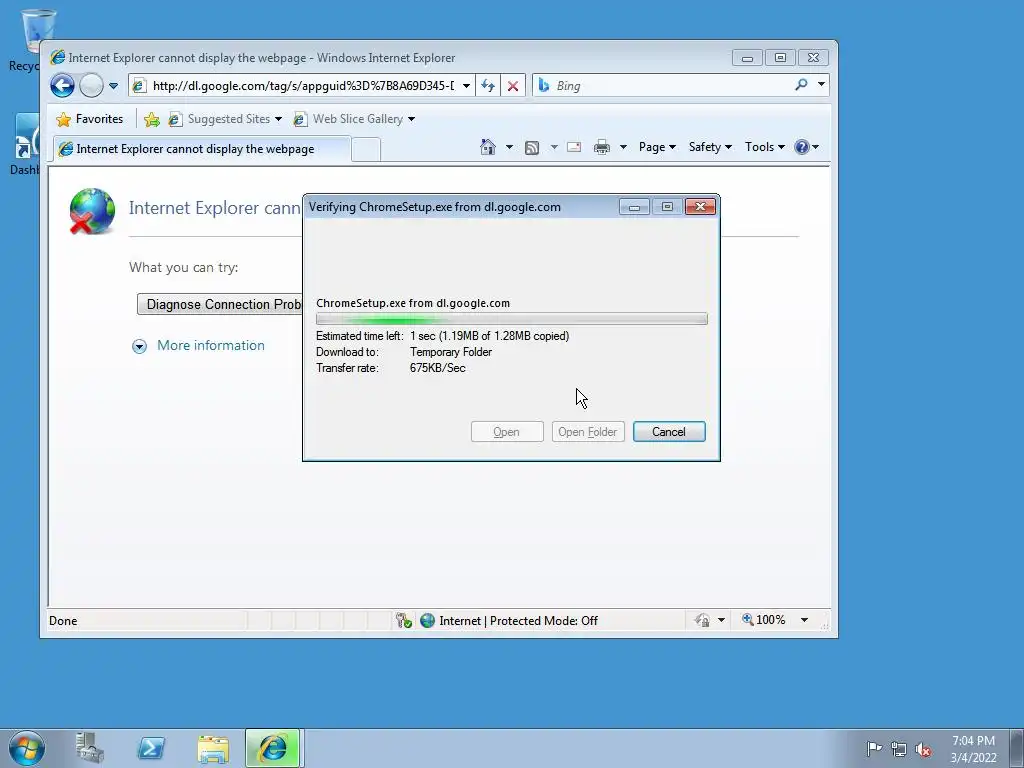
Task: Click the muted volume tray icon
Action: (x=923, y=749)
